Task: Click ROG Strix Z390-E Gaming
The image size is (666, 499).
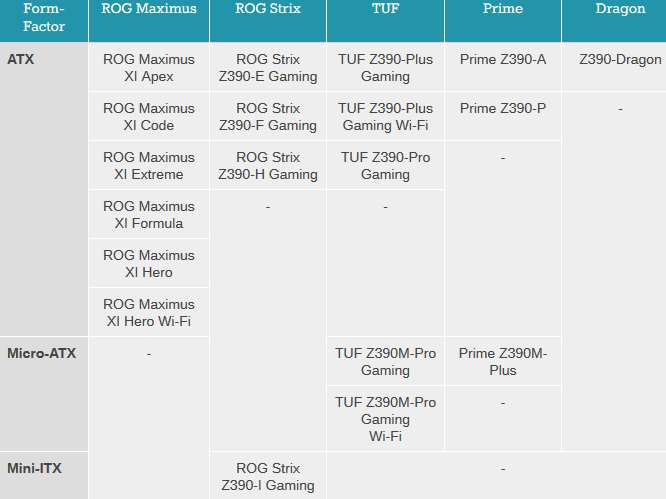Action: 268,67
